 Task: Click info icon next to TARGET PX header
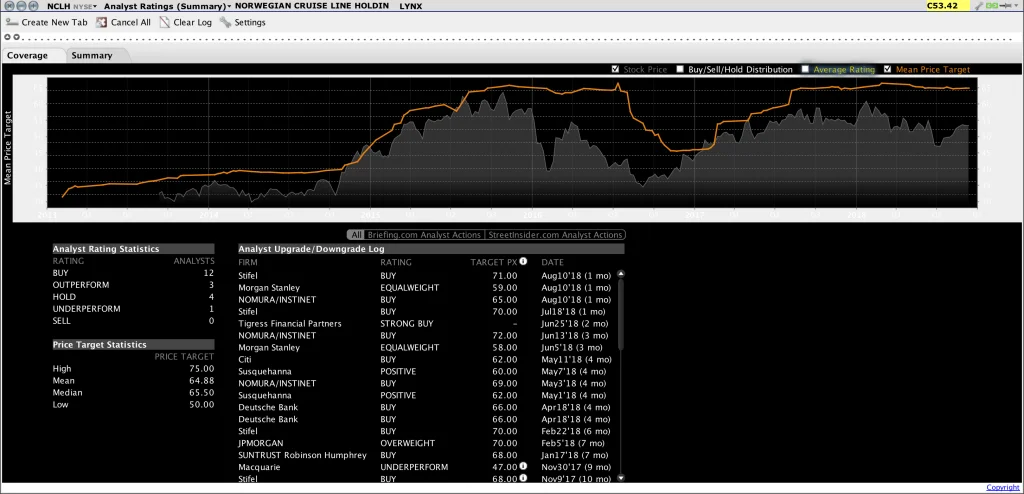pos(523,261)
